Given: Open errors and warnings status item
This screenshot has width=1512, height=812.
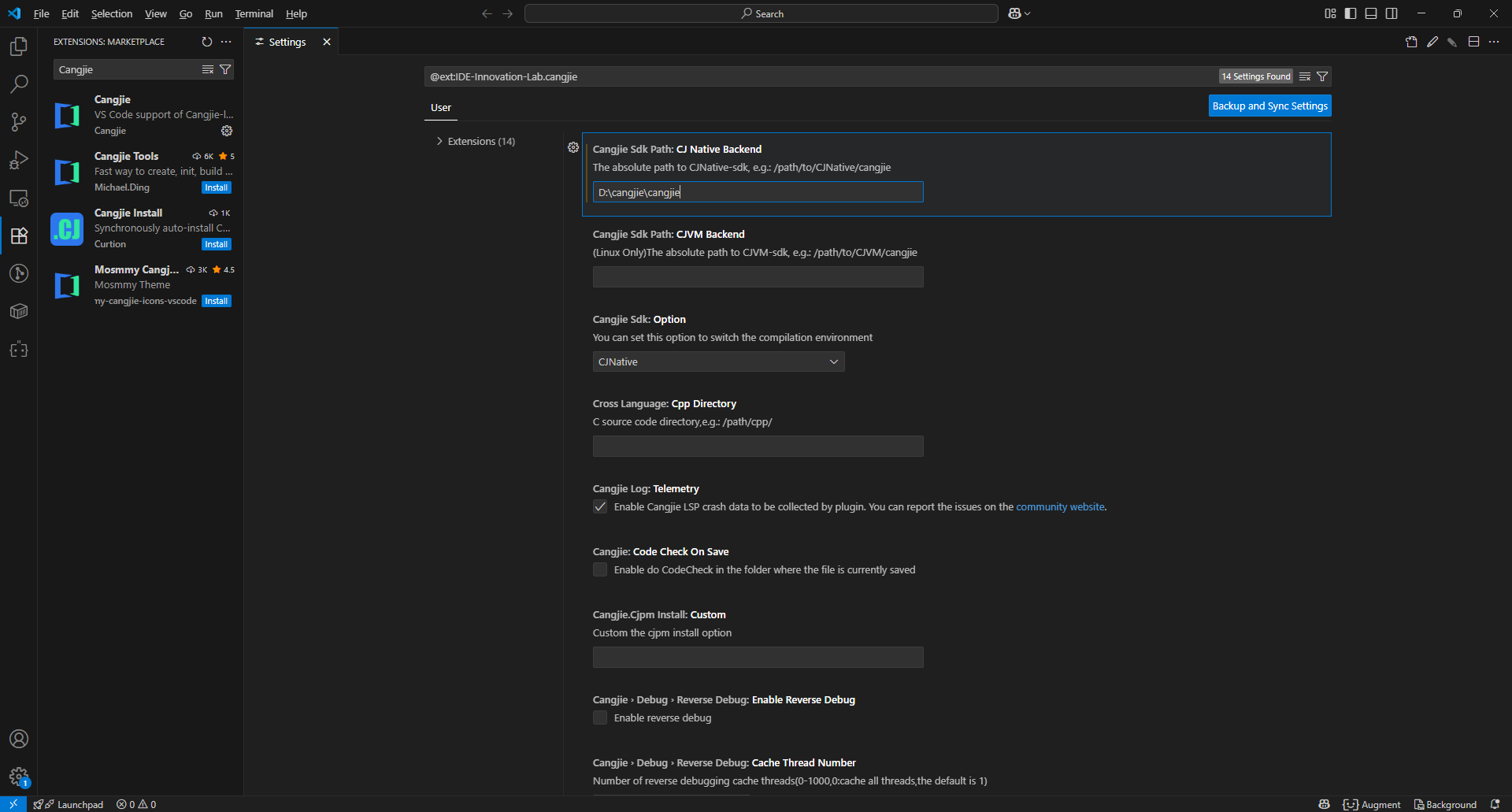Looking at the screenshot, I should (136, 804).
